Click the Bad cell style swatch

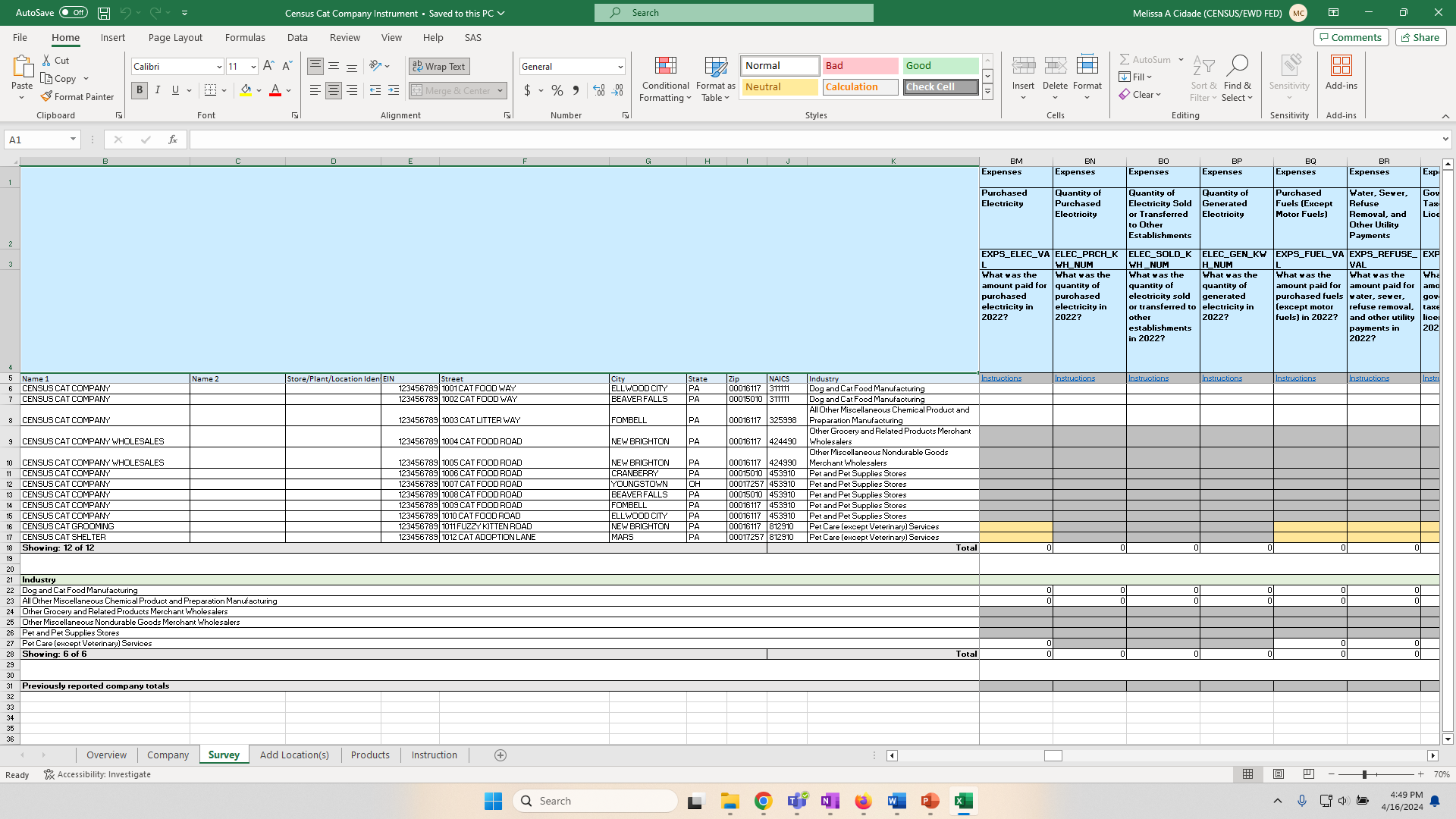tap(860, 66)
